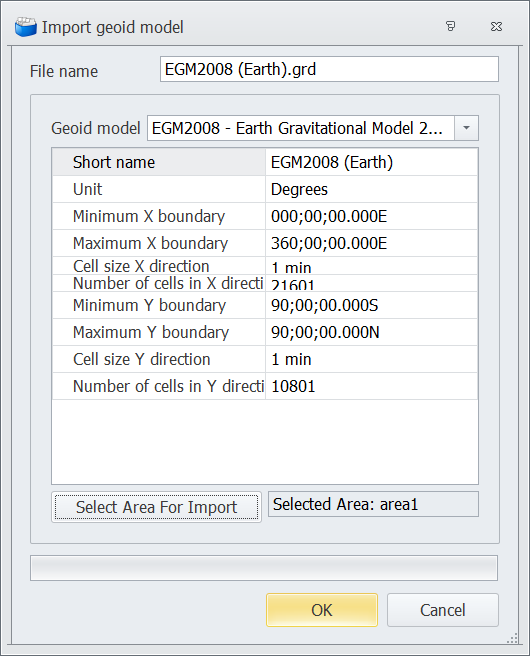Cancel the geoid import dialog
This screenshot has width=530, height=656.
pyautogui.click(x=443, y=610)
